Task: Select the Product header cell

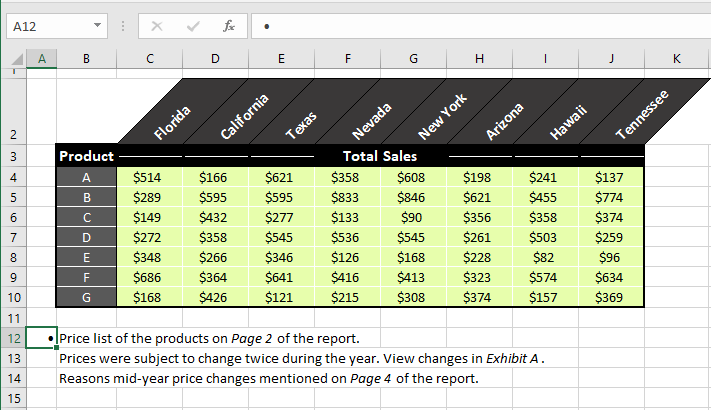Action: coord(86,156)
